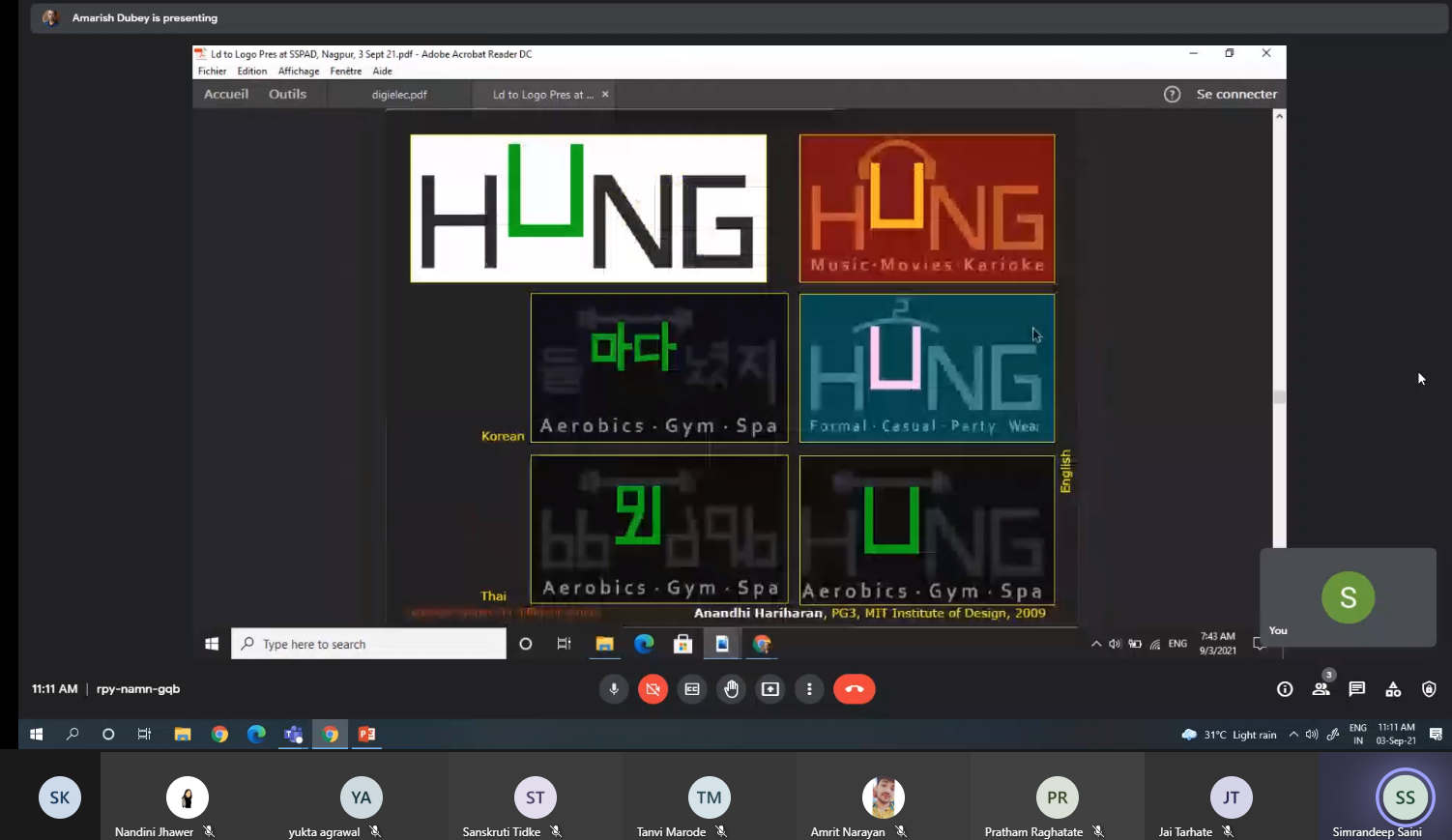This screenshot has height=840, width=1452.
Task: Open the Activities shapes icon
Action: click(1393, 689)
